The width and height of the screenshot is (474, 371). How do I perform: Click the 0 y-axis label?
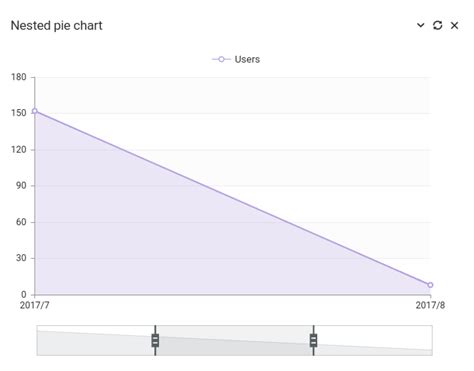(x=24, y=294)
